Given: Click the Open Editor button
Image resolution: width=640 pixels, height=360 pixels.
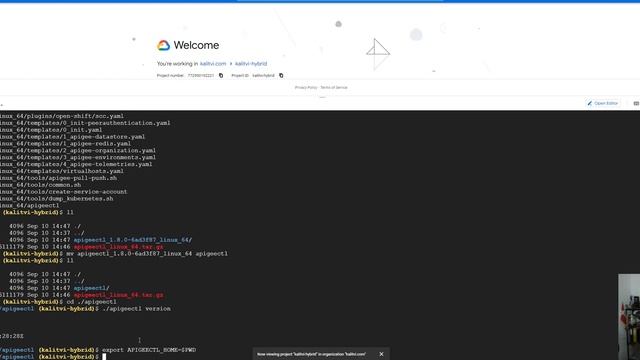Looking at the screenshot, I should (x=602, y=103).
